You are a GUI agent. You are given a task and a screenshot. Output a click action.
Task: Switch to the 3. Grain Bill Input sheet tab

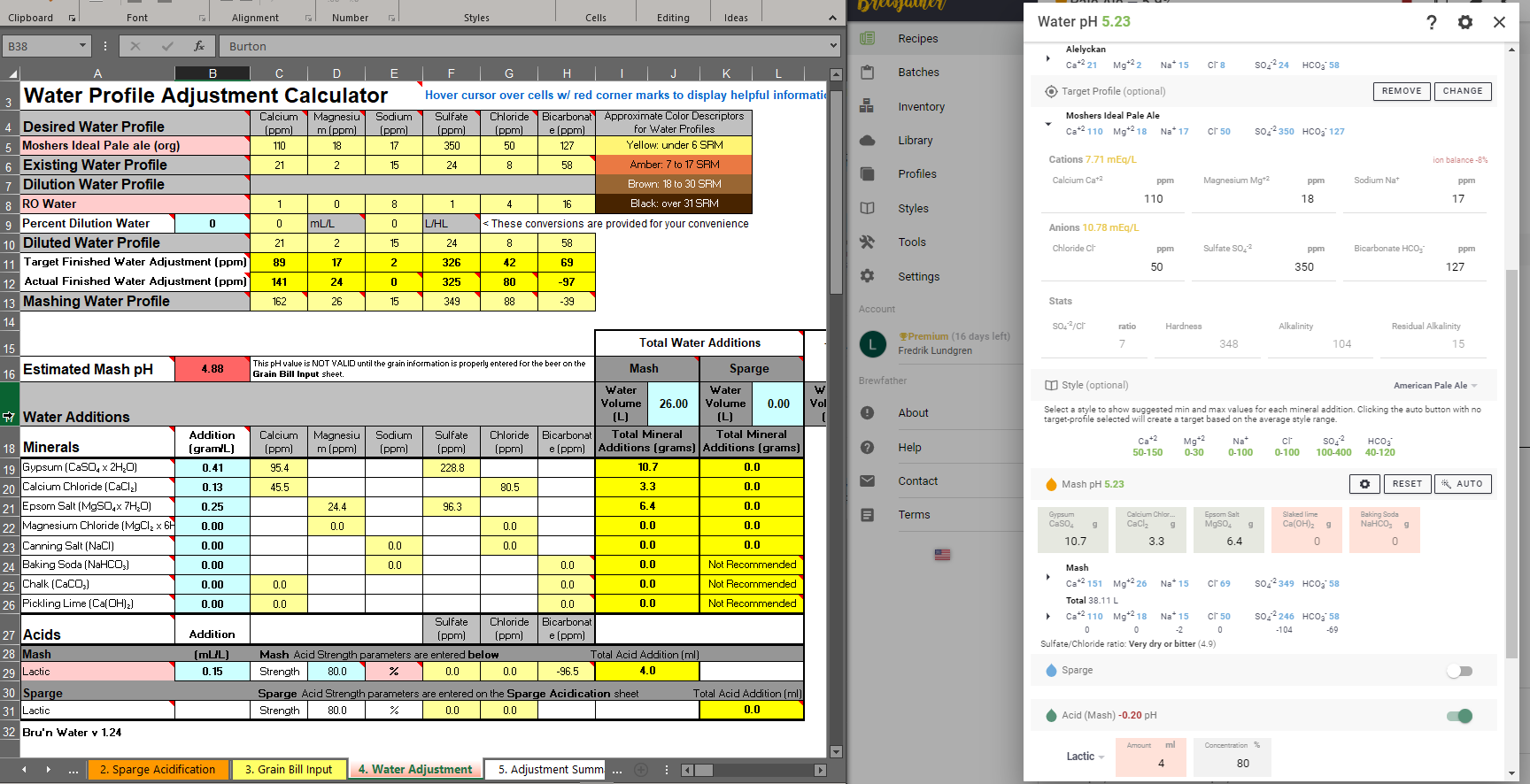click(289, 770)
